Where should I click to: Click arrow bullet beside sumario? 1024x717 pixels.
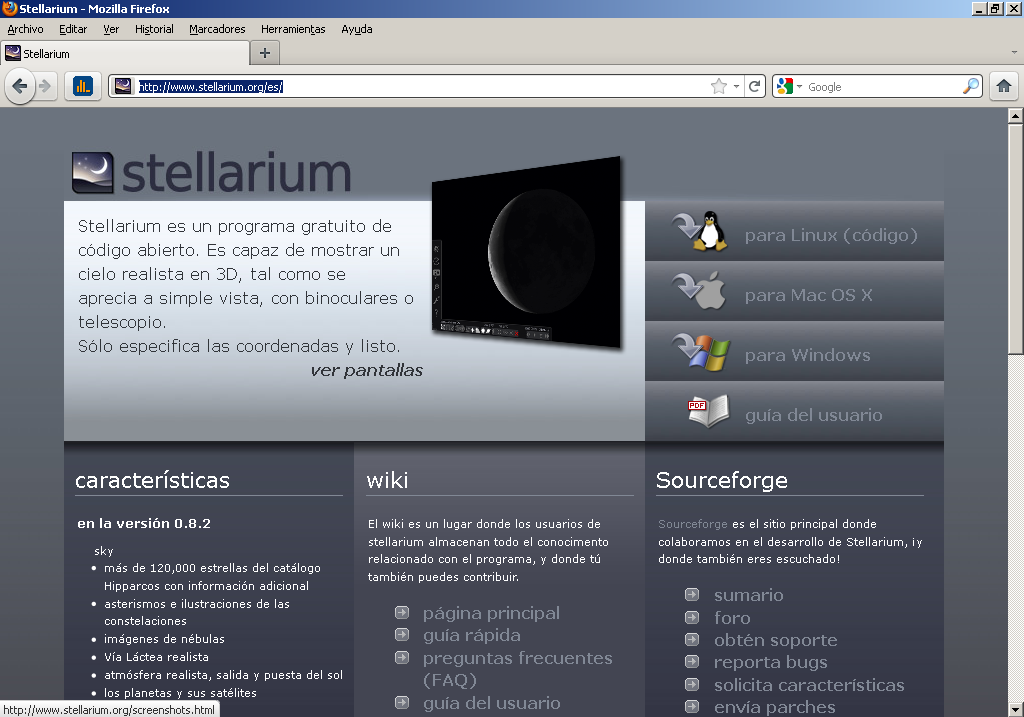(692, 594)
